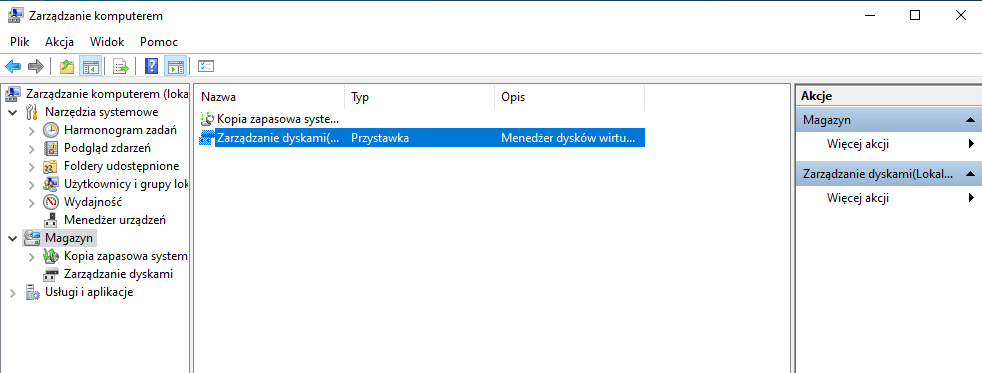982x373 pixels.
Task: Click the Foldery udostępnione icon
Action: click(51, 166)
